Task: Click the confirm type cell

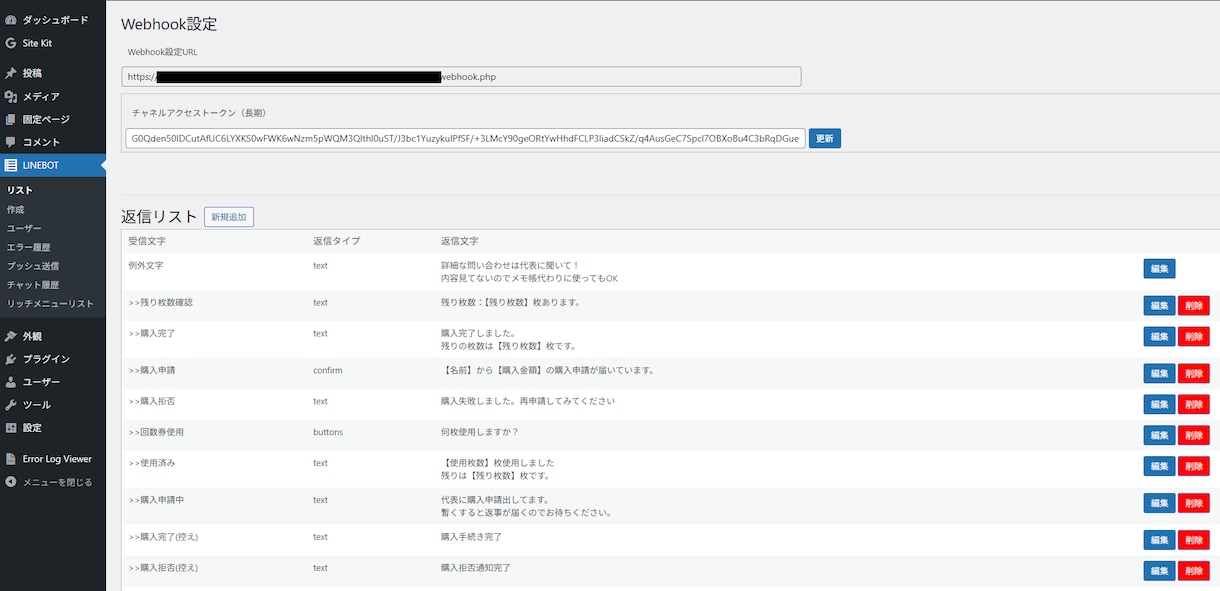Action: point(328,370)
